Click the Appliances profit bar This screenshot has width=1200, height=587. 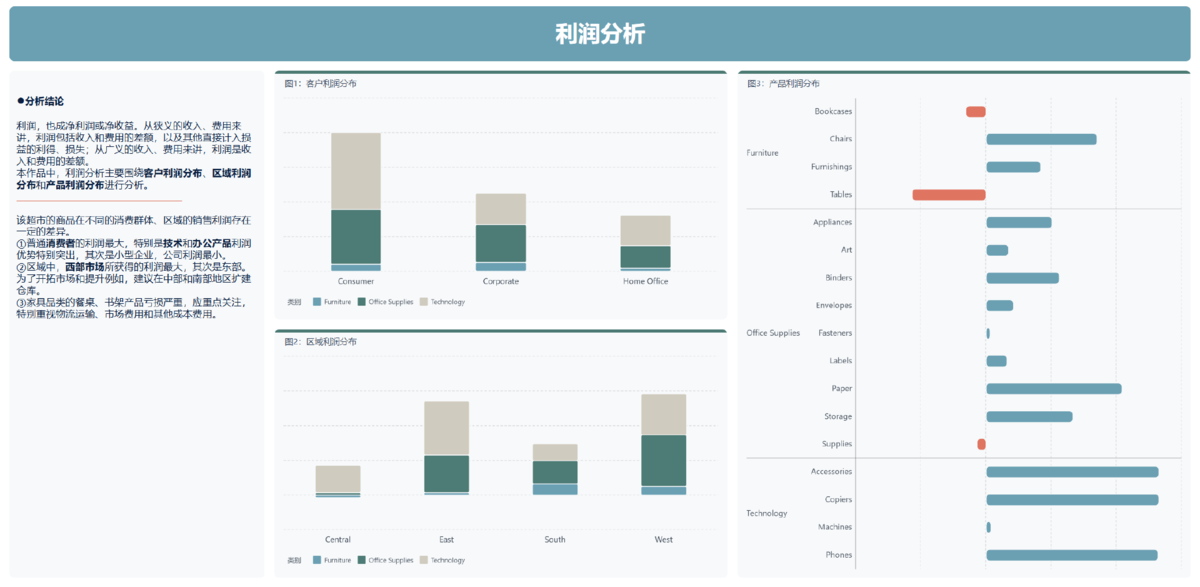pos(1019,222)
